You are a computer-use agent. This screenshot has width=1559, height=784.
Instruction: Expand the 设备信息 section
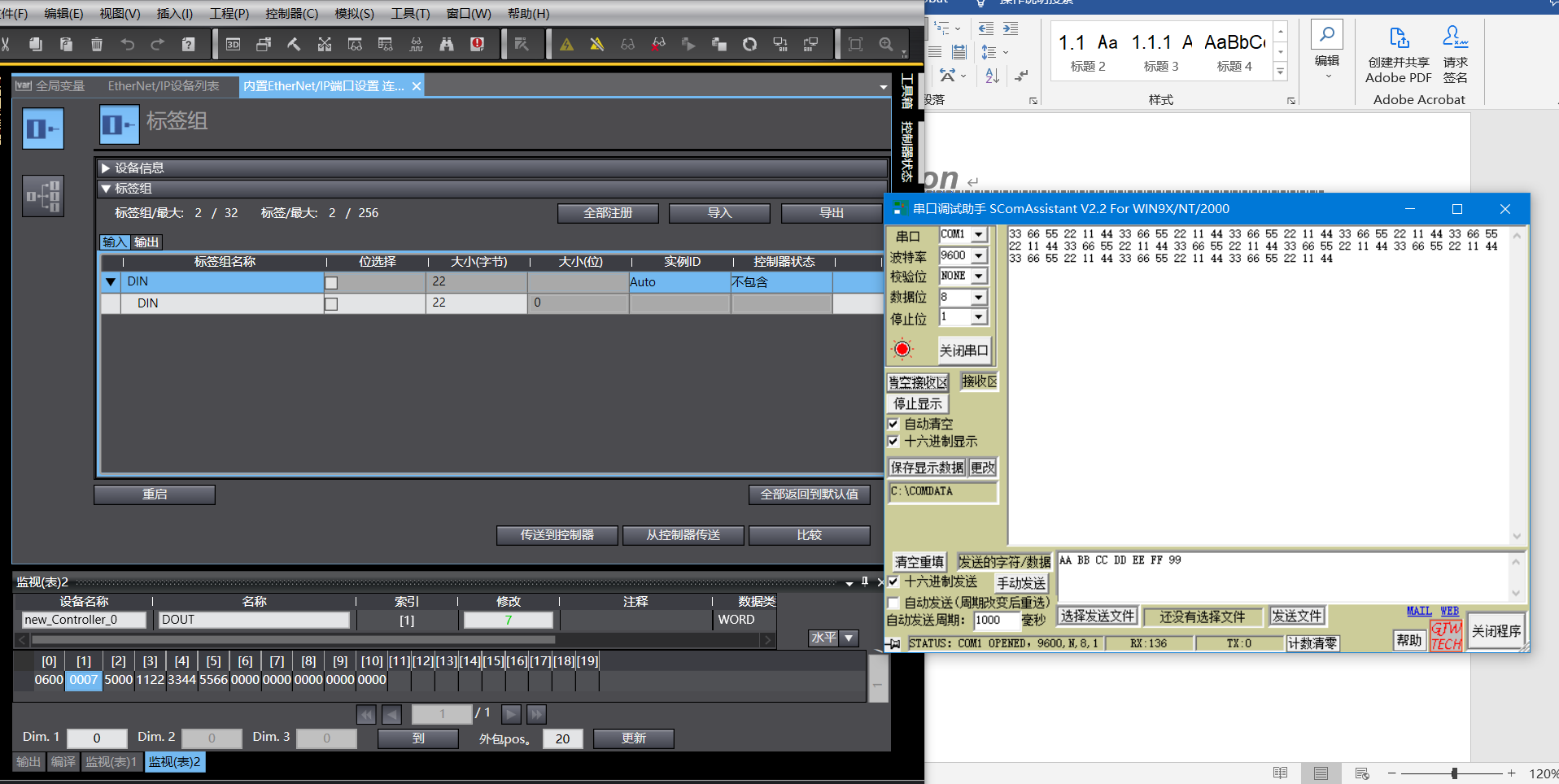pos(106,168)
